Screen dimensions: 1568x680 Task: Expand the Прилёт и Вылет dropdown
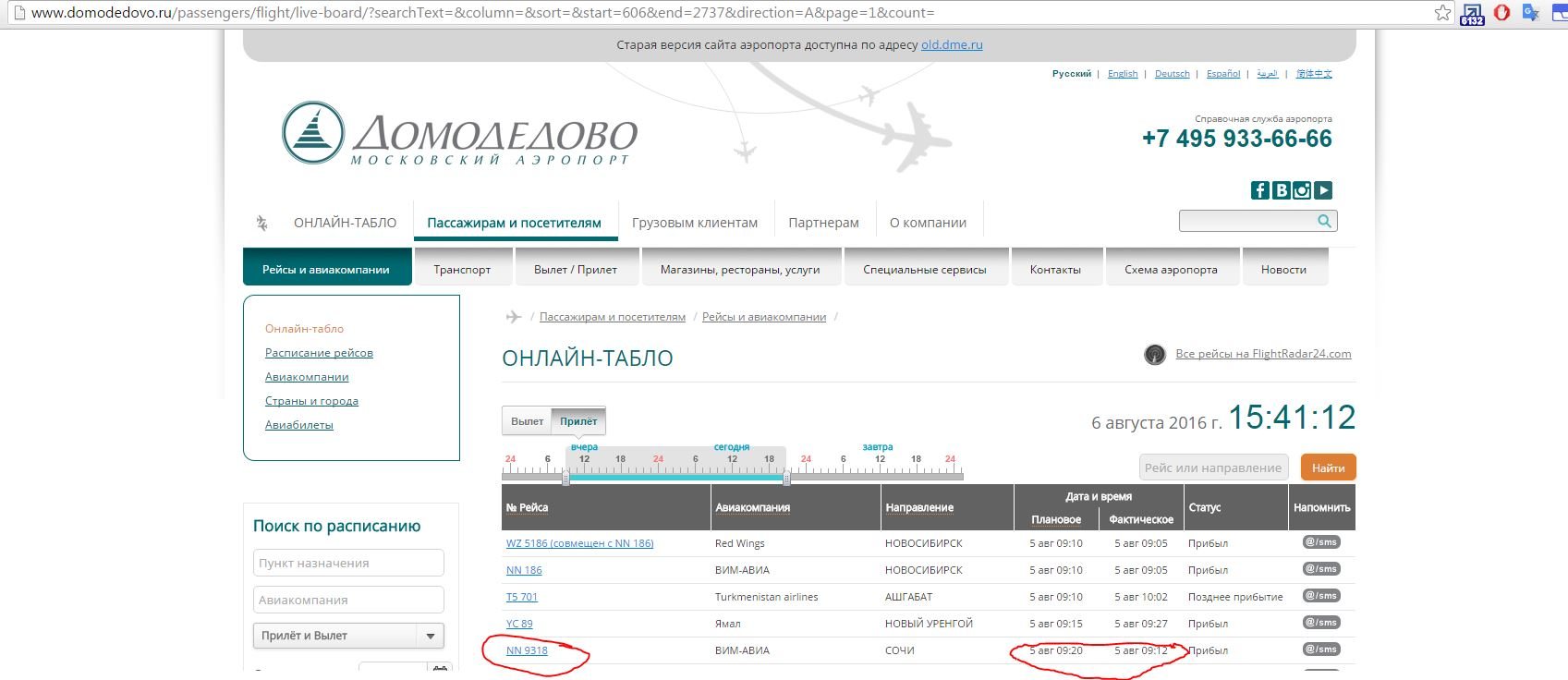point(348,636)
